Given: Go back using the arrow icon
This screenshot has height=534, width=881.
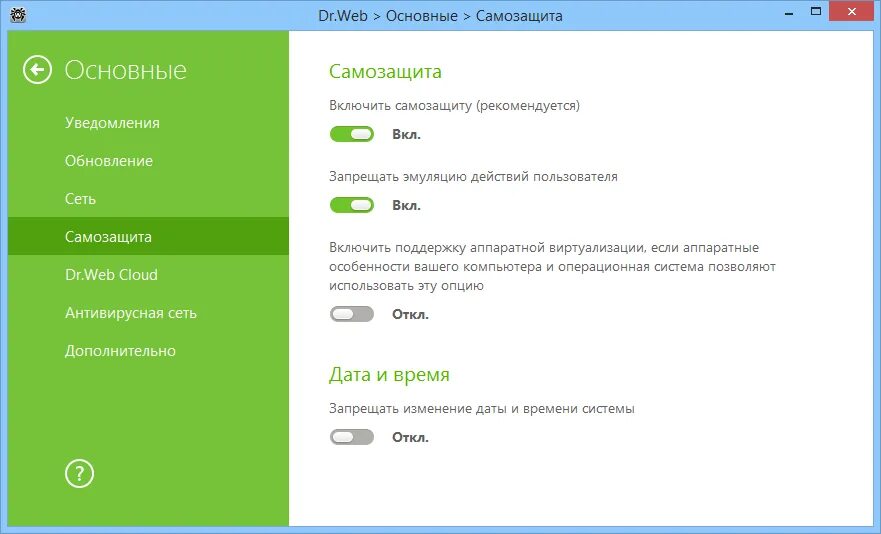Looking at the screenshot, I should coord(37,70).
